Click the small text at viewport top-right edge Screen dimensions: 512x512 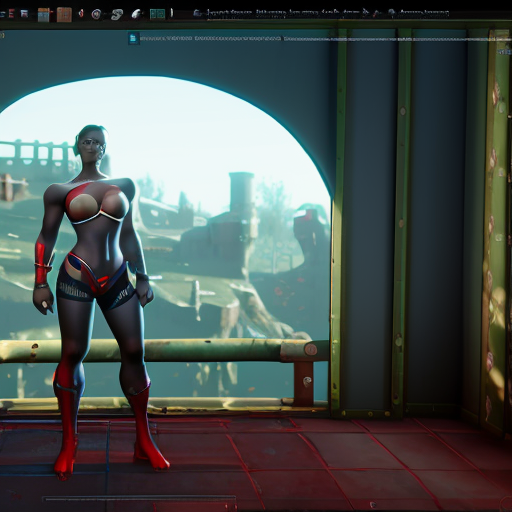point(505,52)
